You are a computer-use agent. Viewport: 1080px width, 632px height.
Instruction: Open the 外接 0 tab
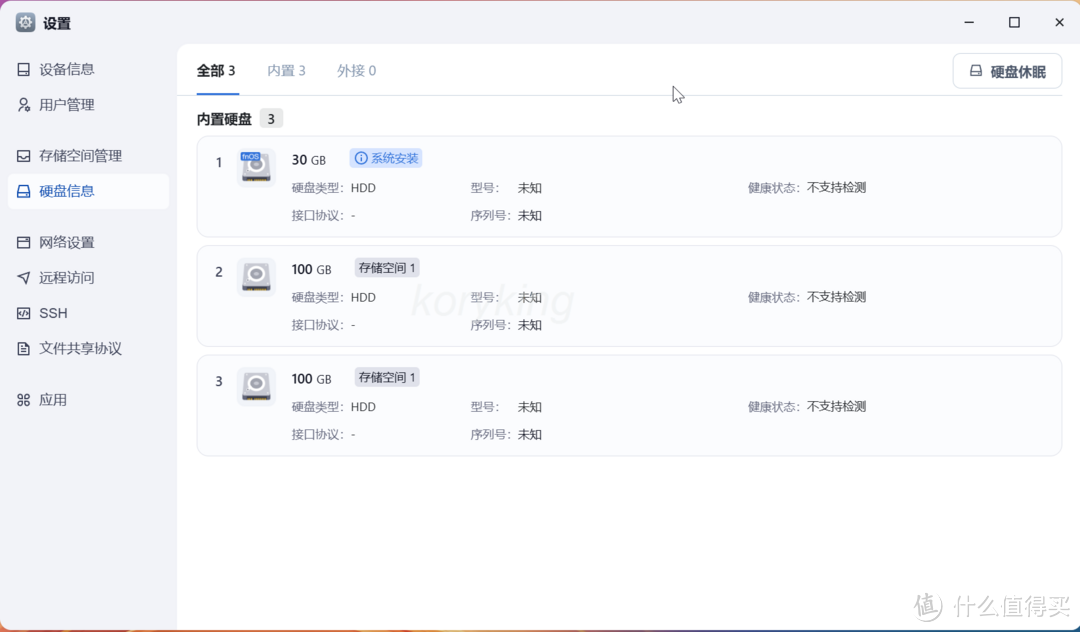[x=356, y=70]
